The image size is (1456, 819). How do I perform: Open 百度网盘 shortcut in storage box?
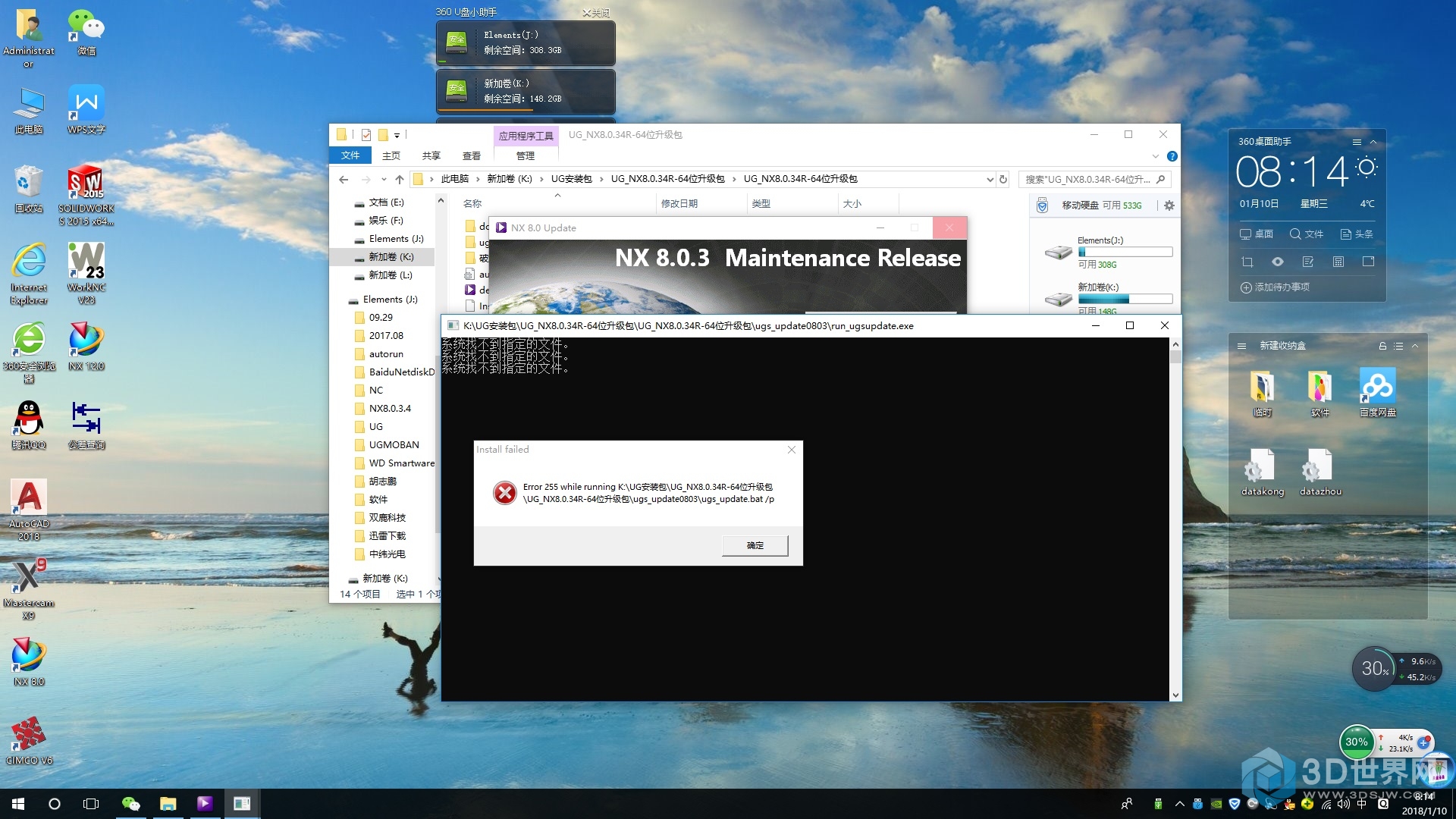tap(1378, 391)
